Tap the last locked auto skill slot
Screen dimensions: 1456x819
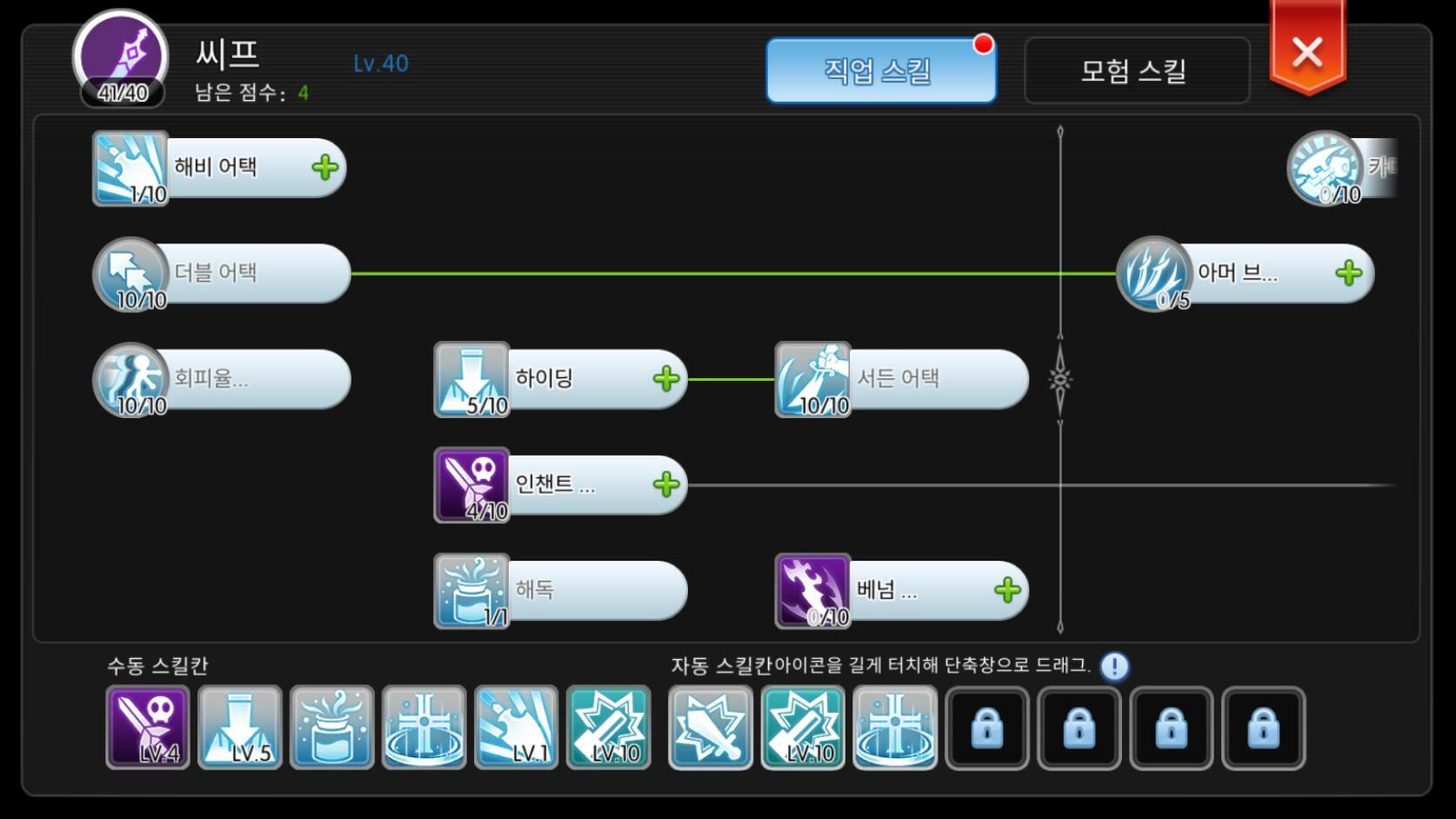coord(1264,728)
